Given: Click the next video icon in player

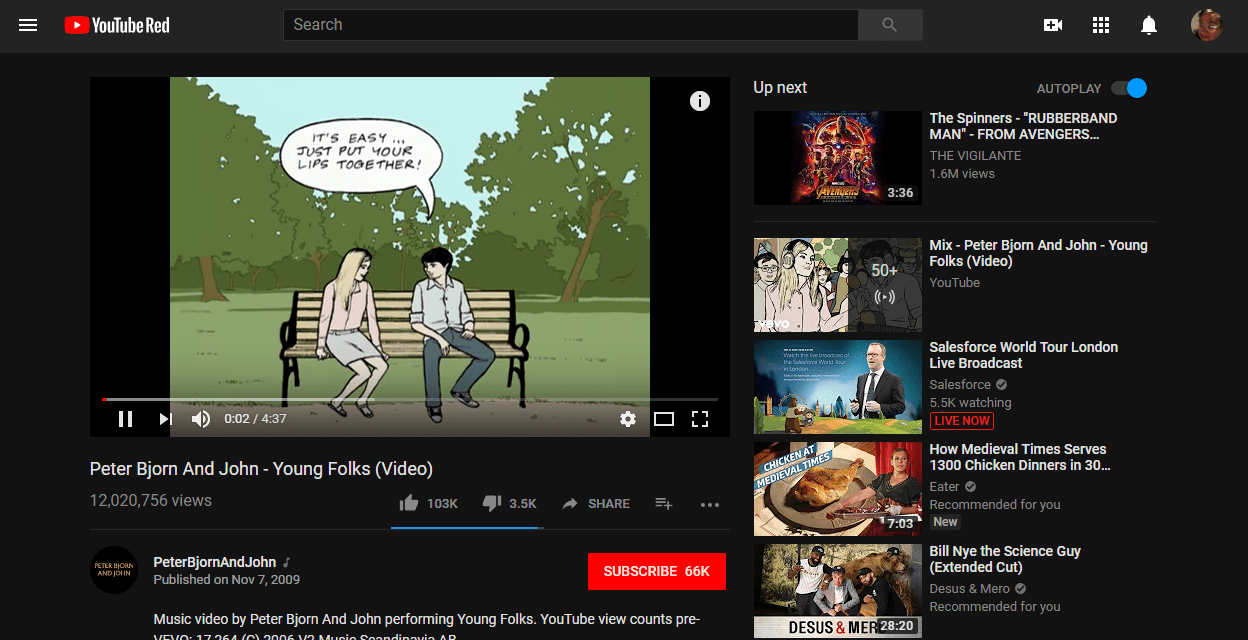Looking at the screenshot, I should [x=164, y=418].
